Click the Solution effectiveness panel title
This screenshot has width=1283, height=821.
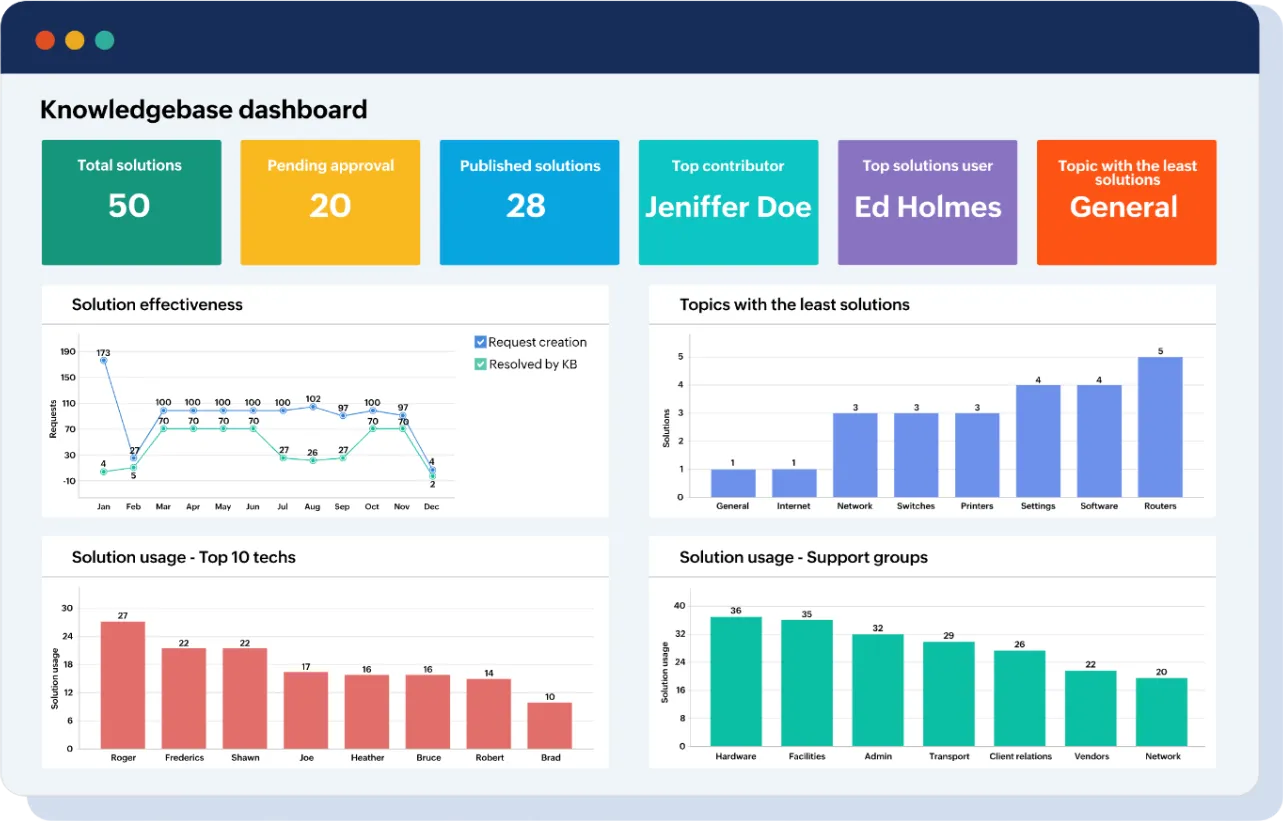157,305
